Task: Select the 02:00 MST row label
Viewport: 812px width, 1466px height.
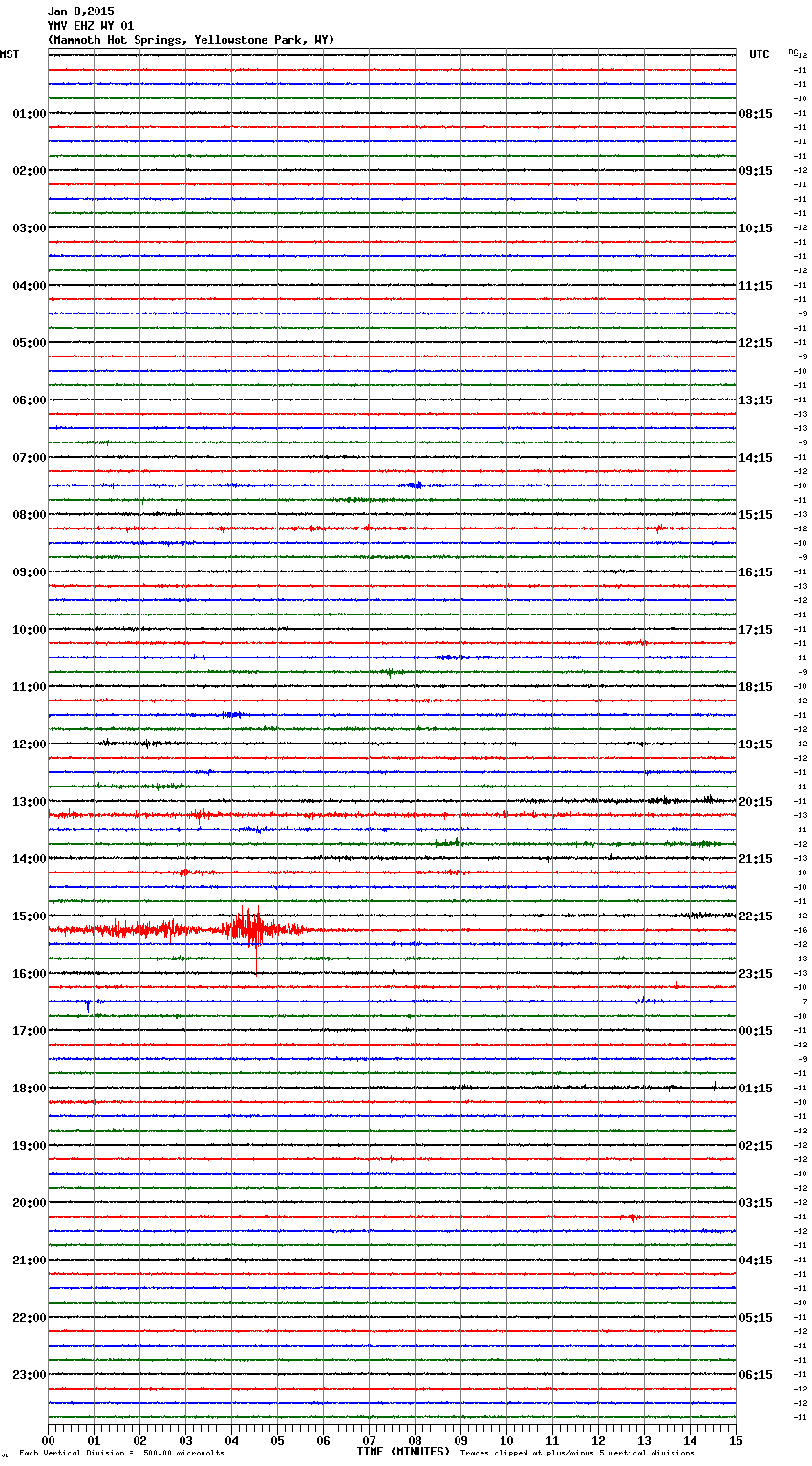Action: (30, 171)
